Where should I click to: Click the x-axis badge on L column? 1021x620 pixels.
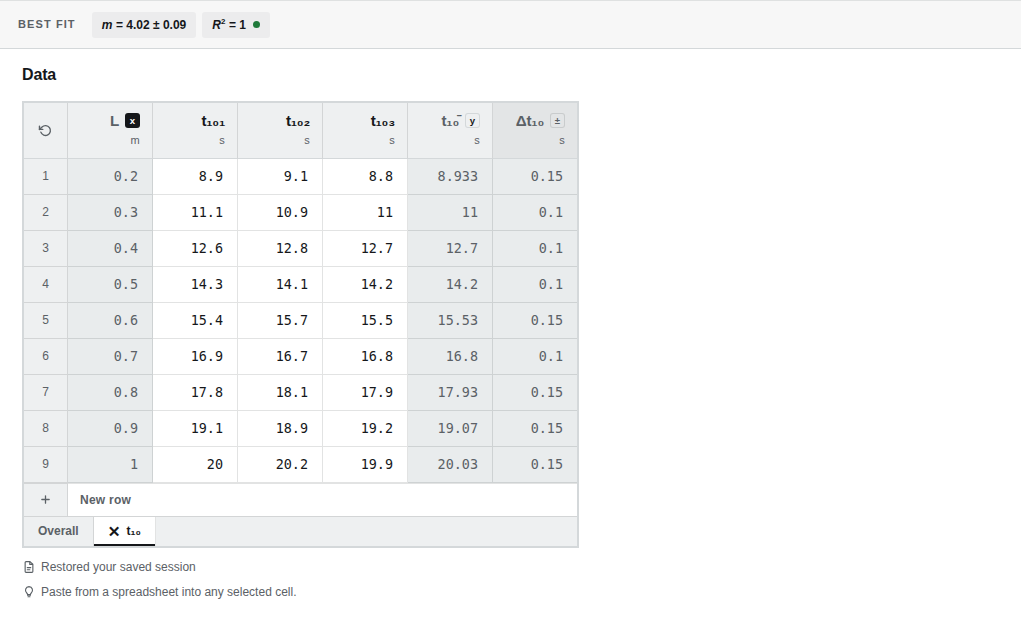pyautogui.click(x=132, y=121)
